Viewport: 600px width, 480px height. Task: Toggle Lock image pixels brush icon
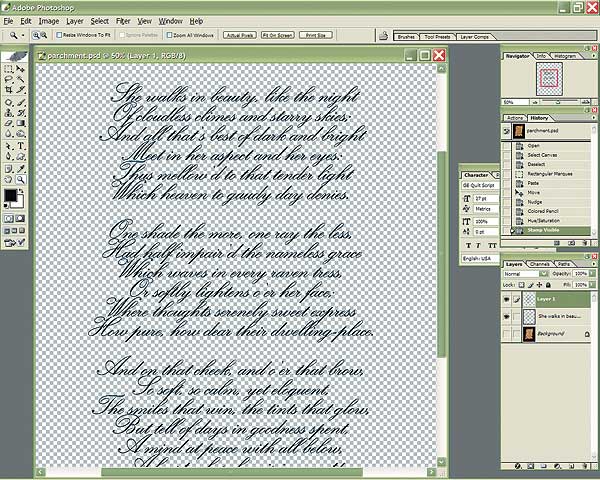coord(530,285)
